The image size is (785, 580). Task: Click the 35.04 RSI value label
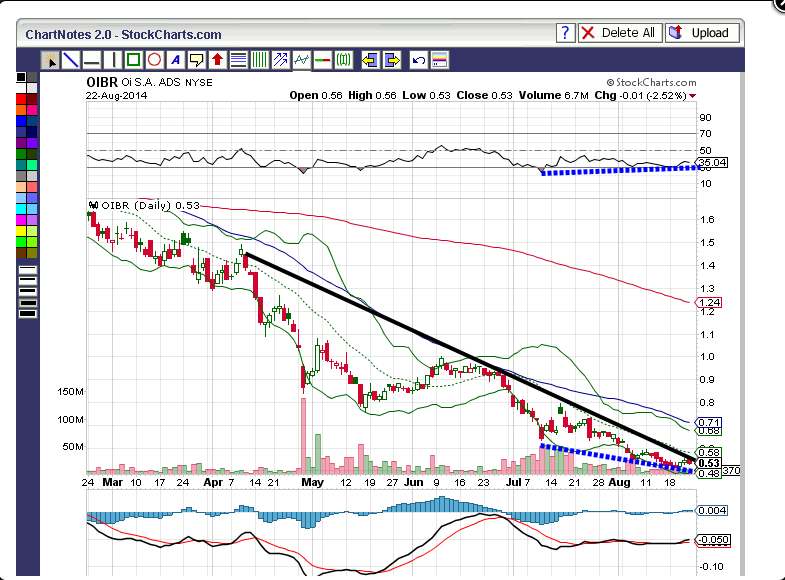pos(713,163)
